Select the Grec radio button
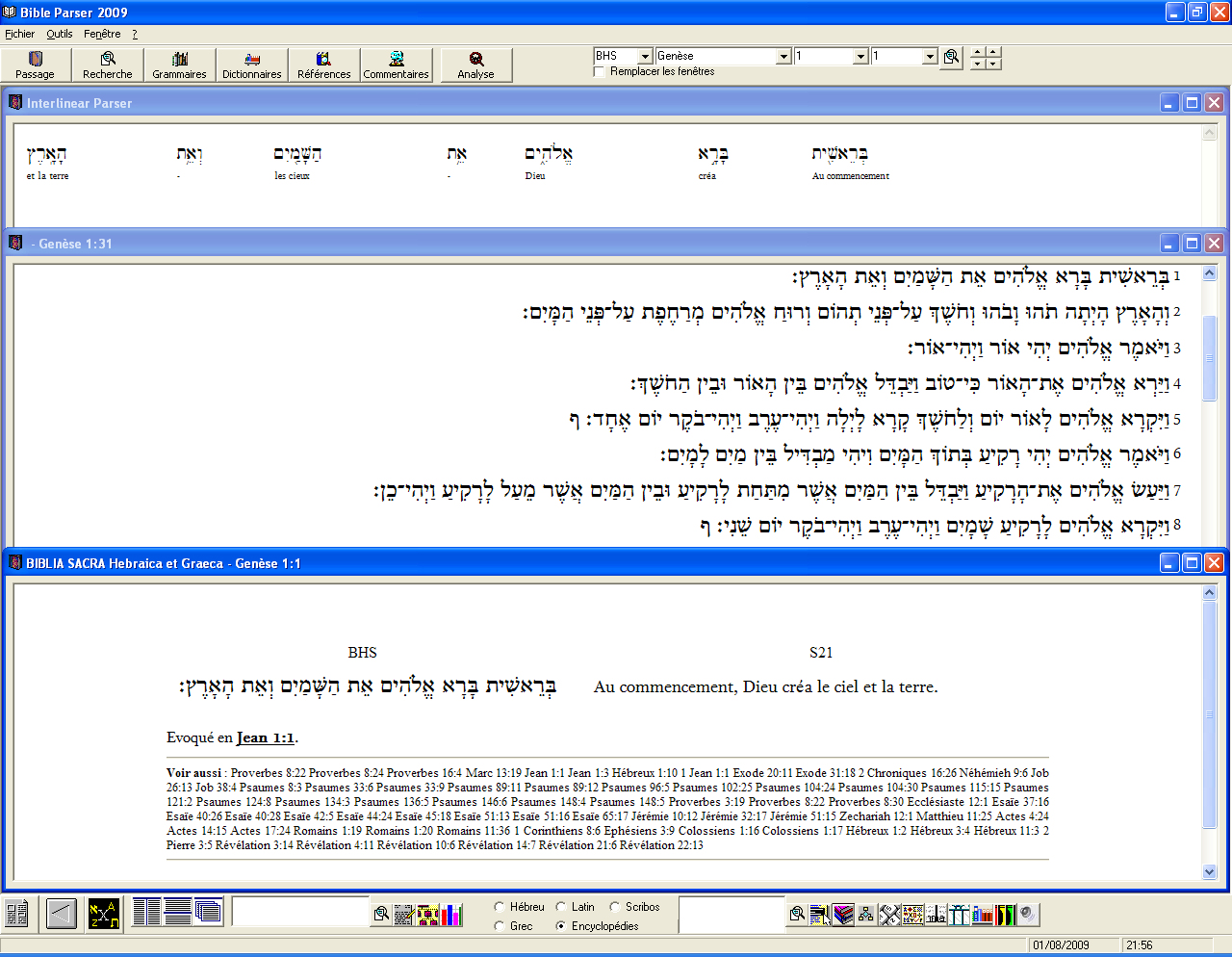1232x957 pixels. tap(500, 926)
